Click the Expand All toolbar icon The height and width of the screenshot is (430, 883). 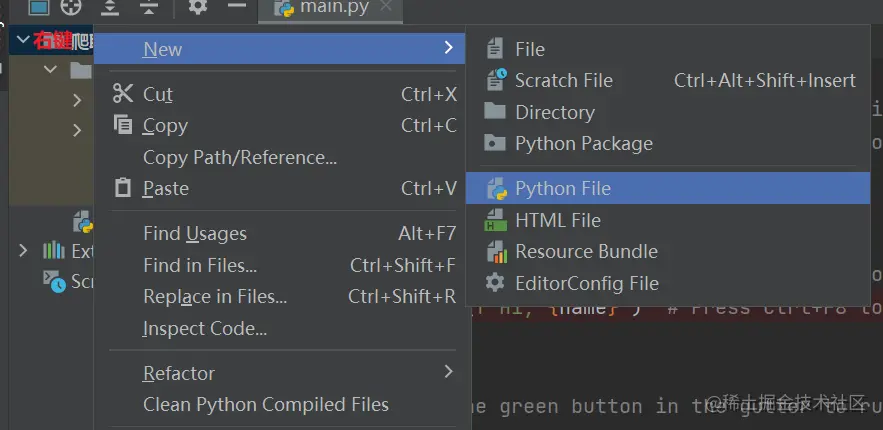coord(111,8)
